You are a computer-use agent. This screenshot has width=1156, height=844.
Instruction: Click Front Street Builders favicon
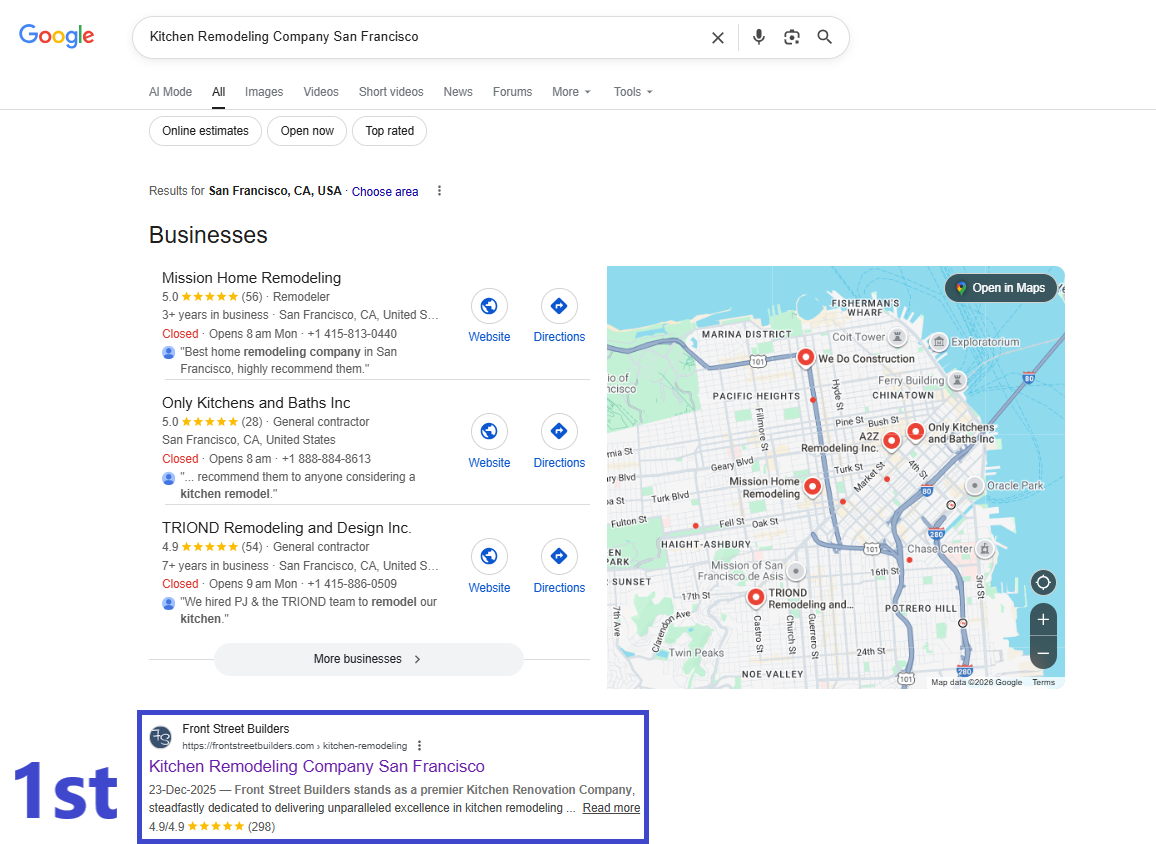(x=161, y=736)
